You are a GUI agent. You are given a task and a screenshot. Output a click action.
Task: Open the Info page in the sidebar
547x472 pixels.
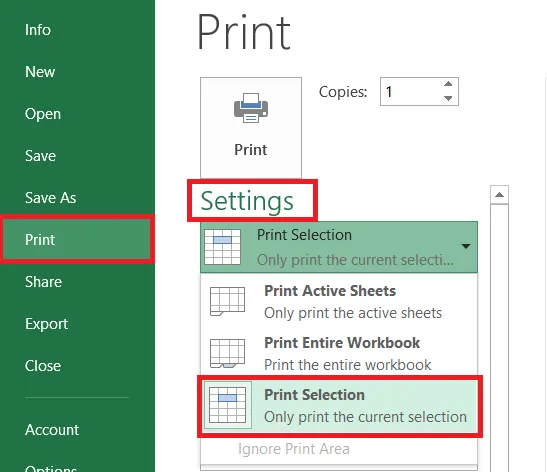[38, 30]
